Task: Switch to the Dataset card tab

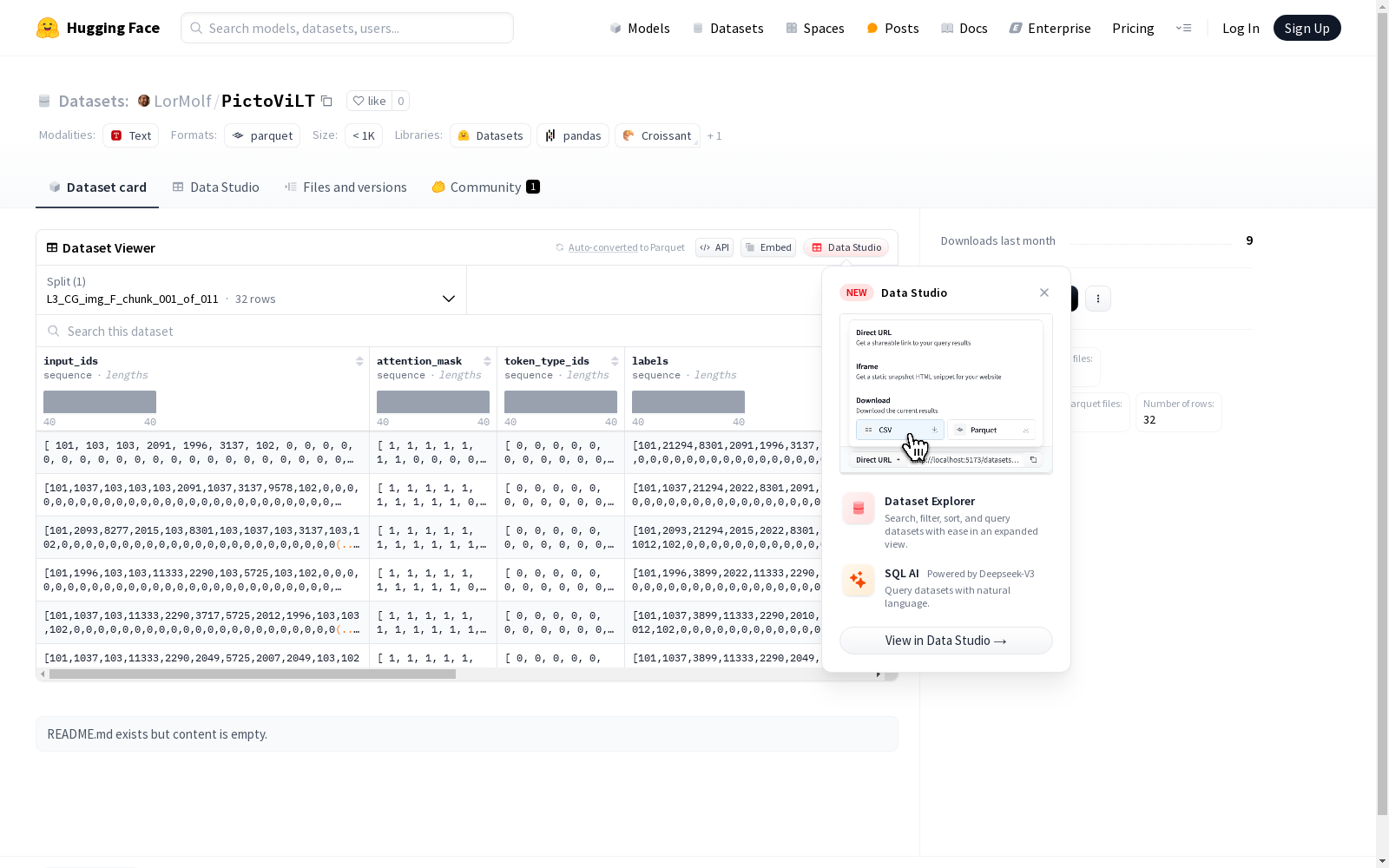Action: [x=97, y=187]
